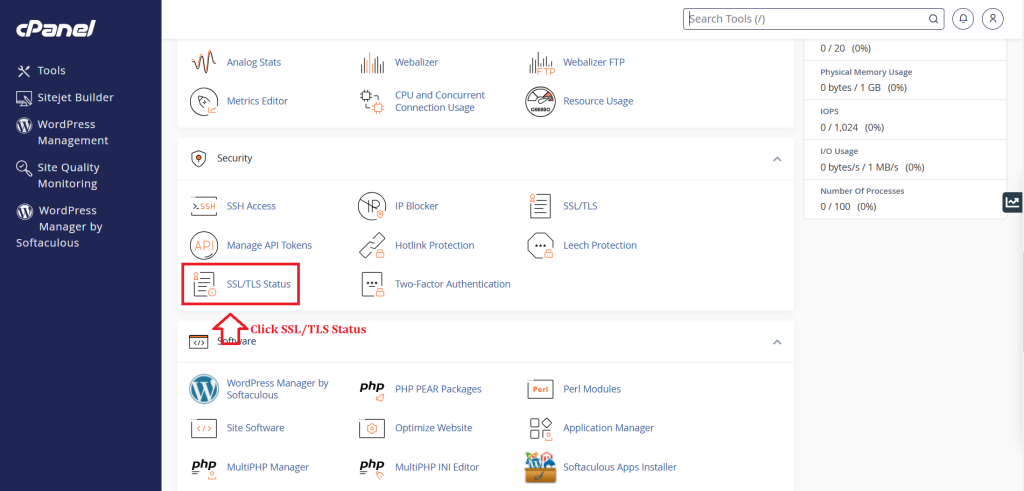1024x491 pixels.
Task: Click the Site Software icon
Action: point(203,428)
